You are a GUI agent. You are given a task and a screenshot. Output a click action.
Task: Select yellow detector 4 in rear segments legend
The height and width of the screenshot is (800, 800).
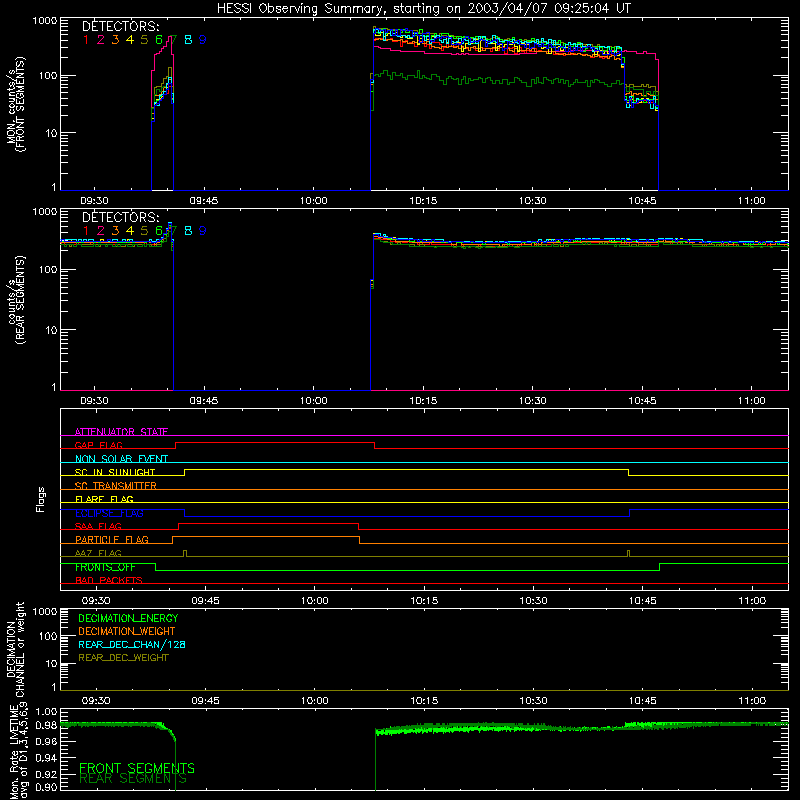(x=130, y=231)
